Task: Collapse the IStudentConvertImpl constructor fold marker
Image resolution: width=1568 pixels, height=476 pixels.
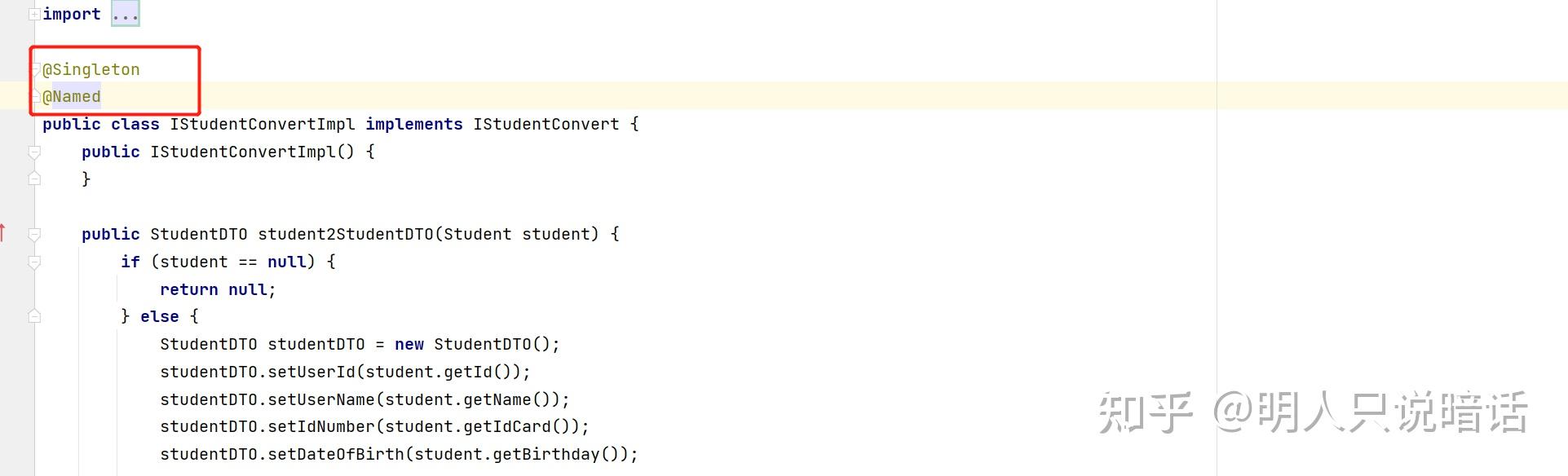Action: [x=34, y=152]
